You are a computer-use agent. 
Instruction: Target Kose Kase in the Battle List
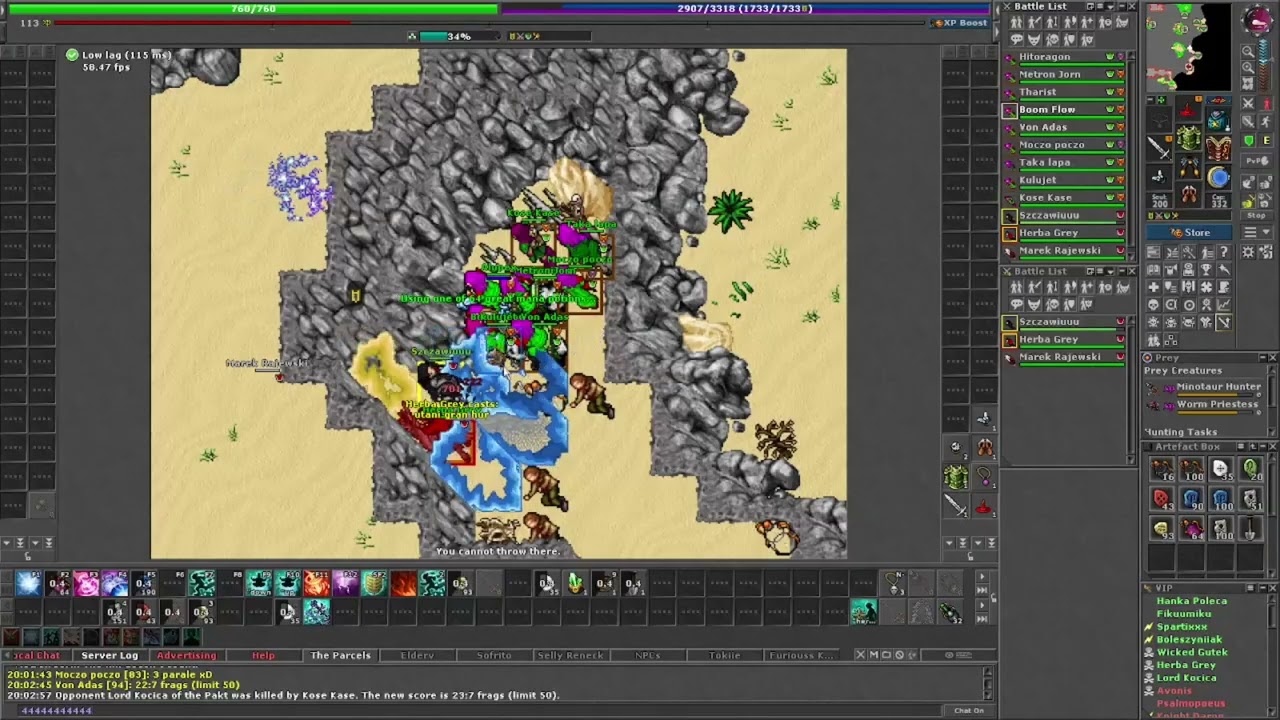(1066, 198)
